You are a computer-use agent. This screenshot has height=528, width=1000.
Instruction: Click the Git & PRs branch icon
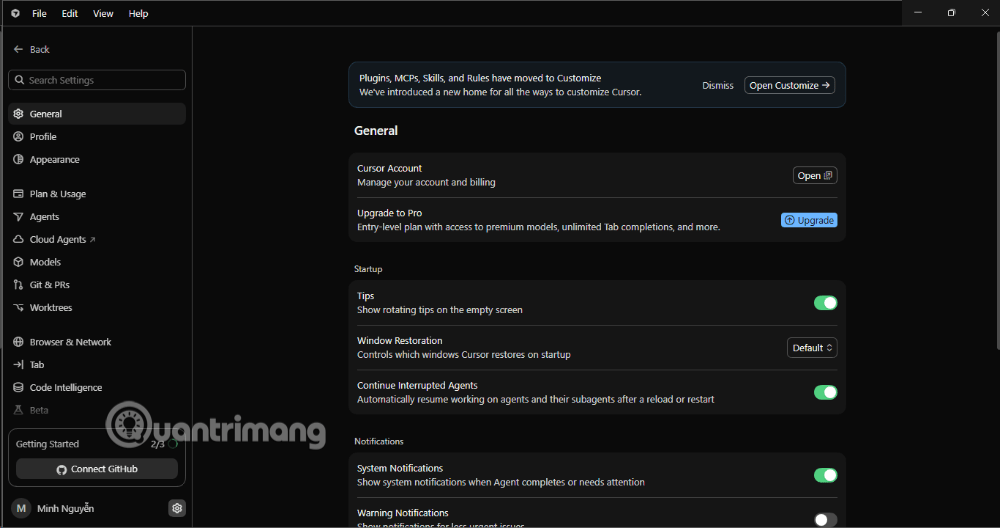pos(18,284)
